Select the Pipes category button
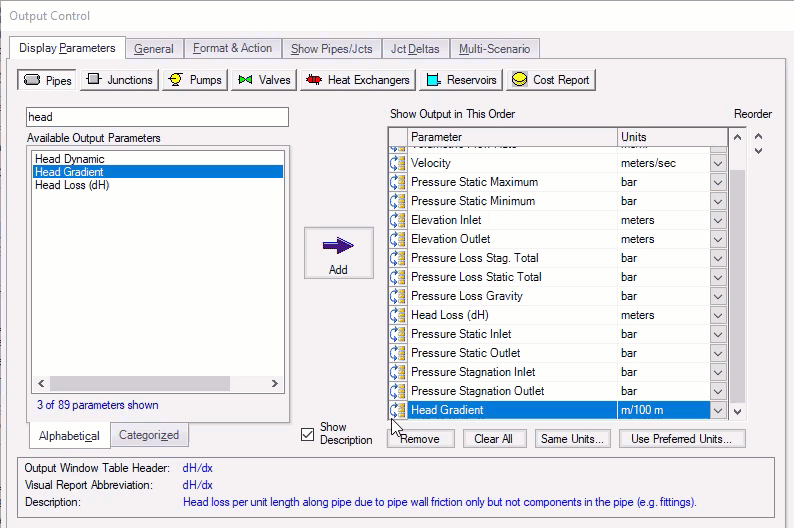This screenshot has height=528, width=794. point(47,80)
